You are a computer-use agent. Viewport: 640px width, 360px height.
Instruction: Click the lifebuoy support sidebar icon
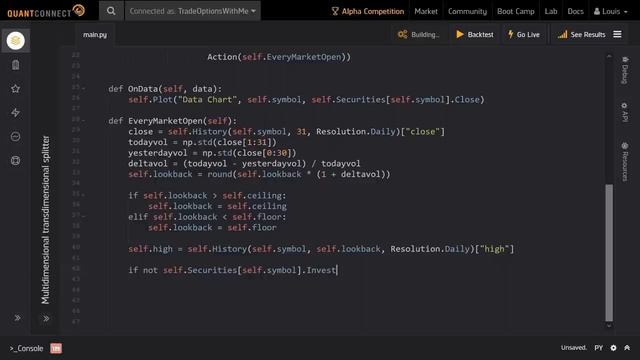(16, 160)
